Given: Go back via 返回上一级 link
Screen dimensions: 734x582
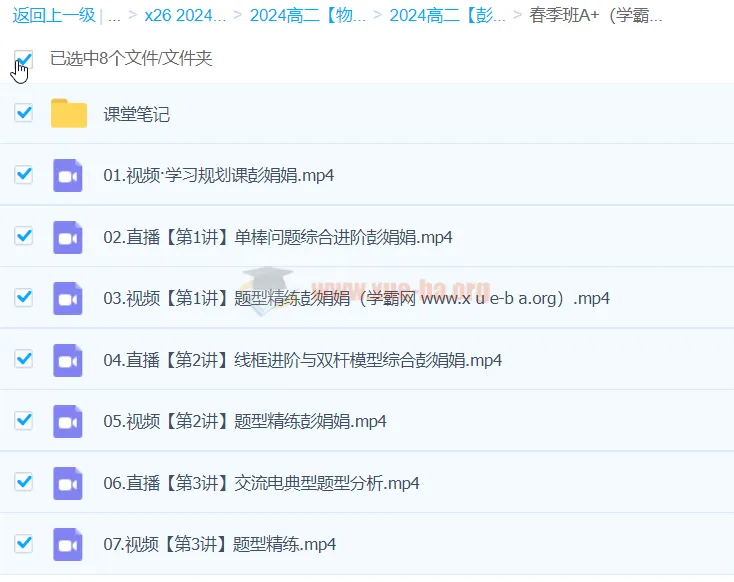Looking at the screenshot, I should (53, 16).
